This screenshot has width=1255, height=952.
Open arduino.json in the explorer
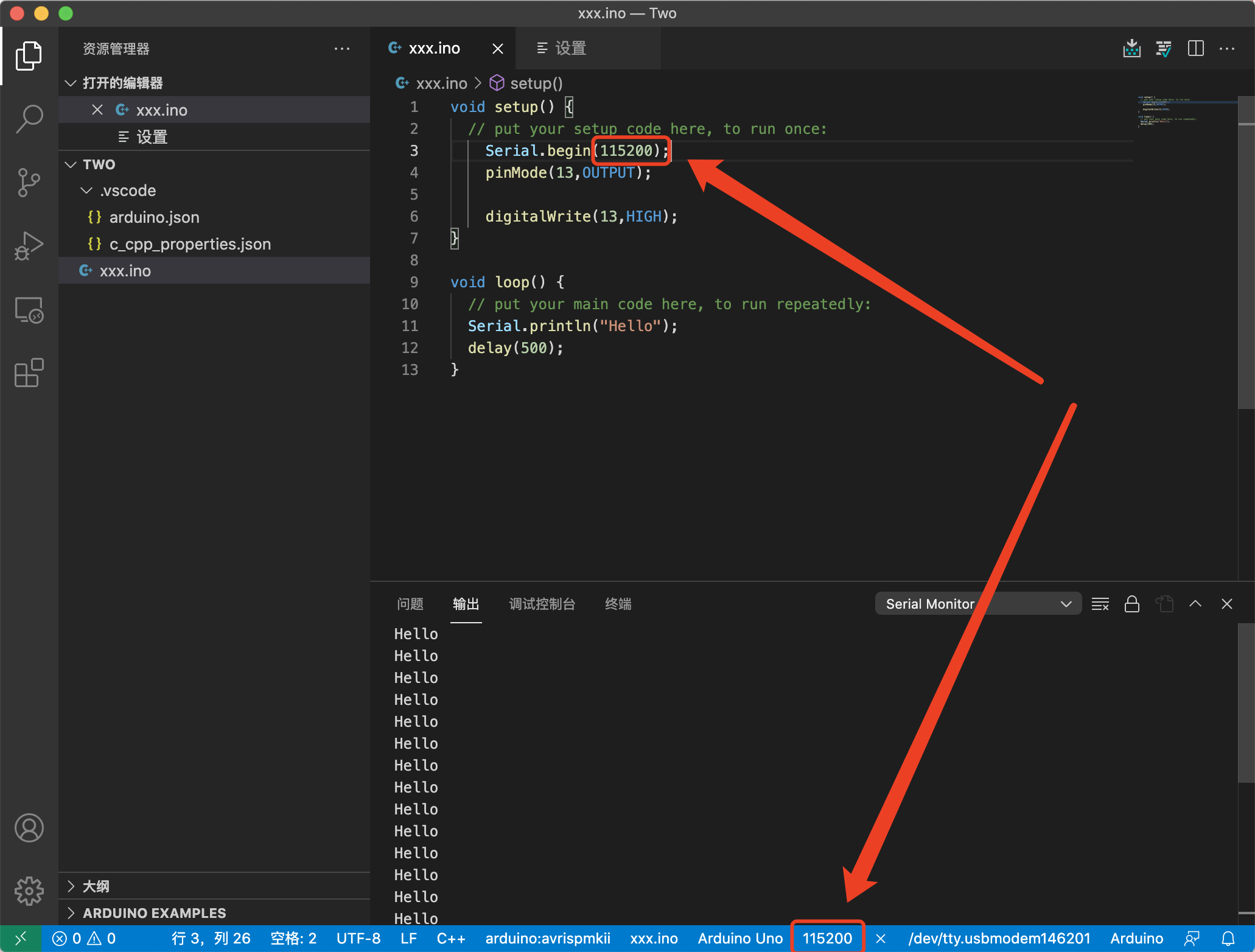pos(154,217)
